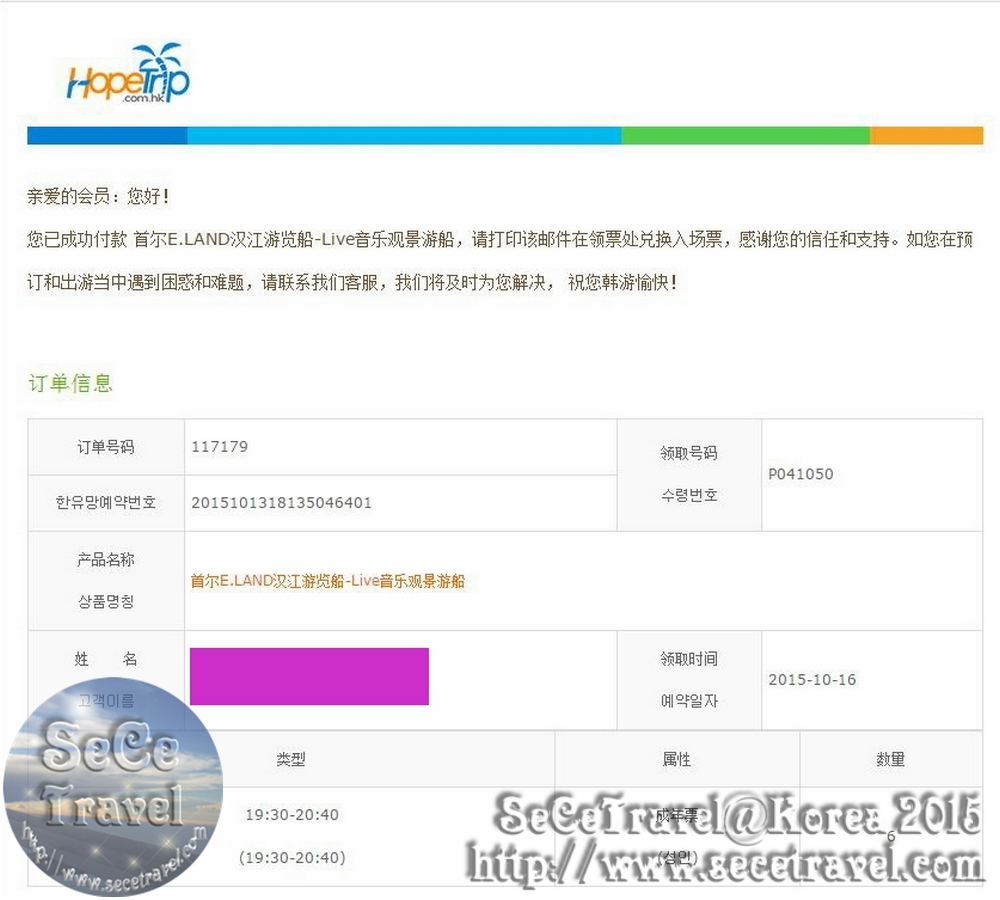
Task: Click the 订单号码 label cell
Action: click(x=106, y=447)
